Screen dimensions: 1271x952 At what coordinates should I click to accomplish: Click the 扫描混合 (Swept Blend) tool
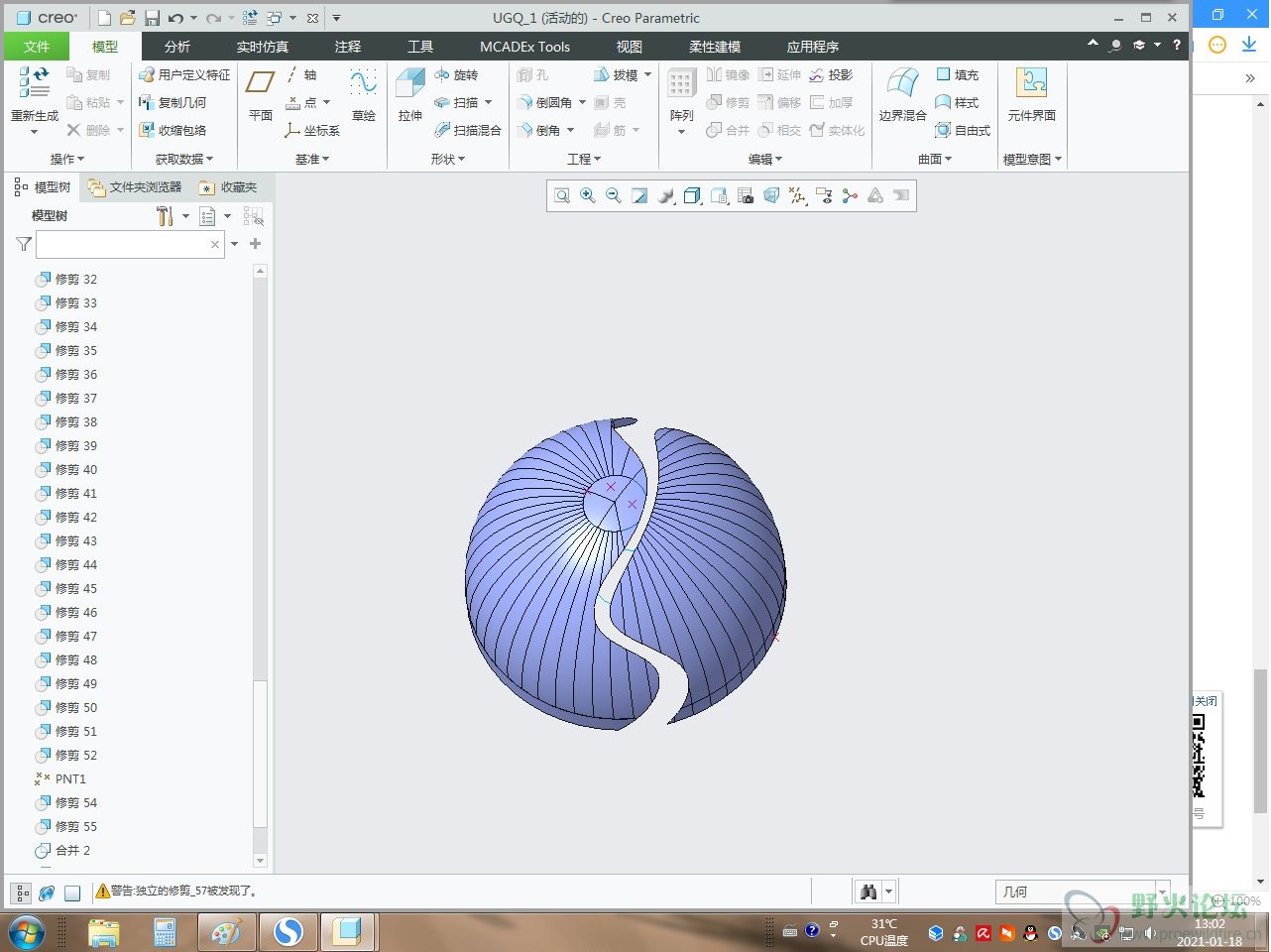(x=468, y=130)
